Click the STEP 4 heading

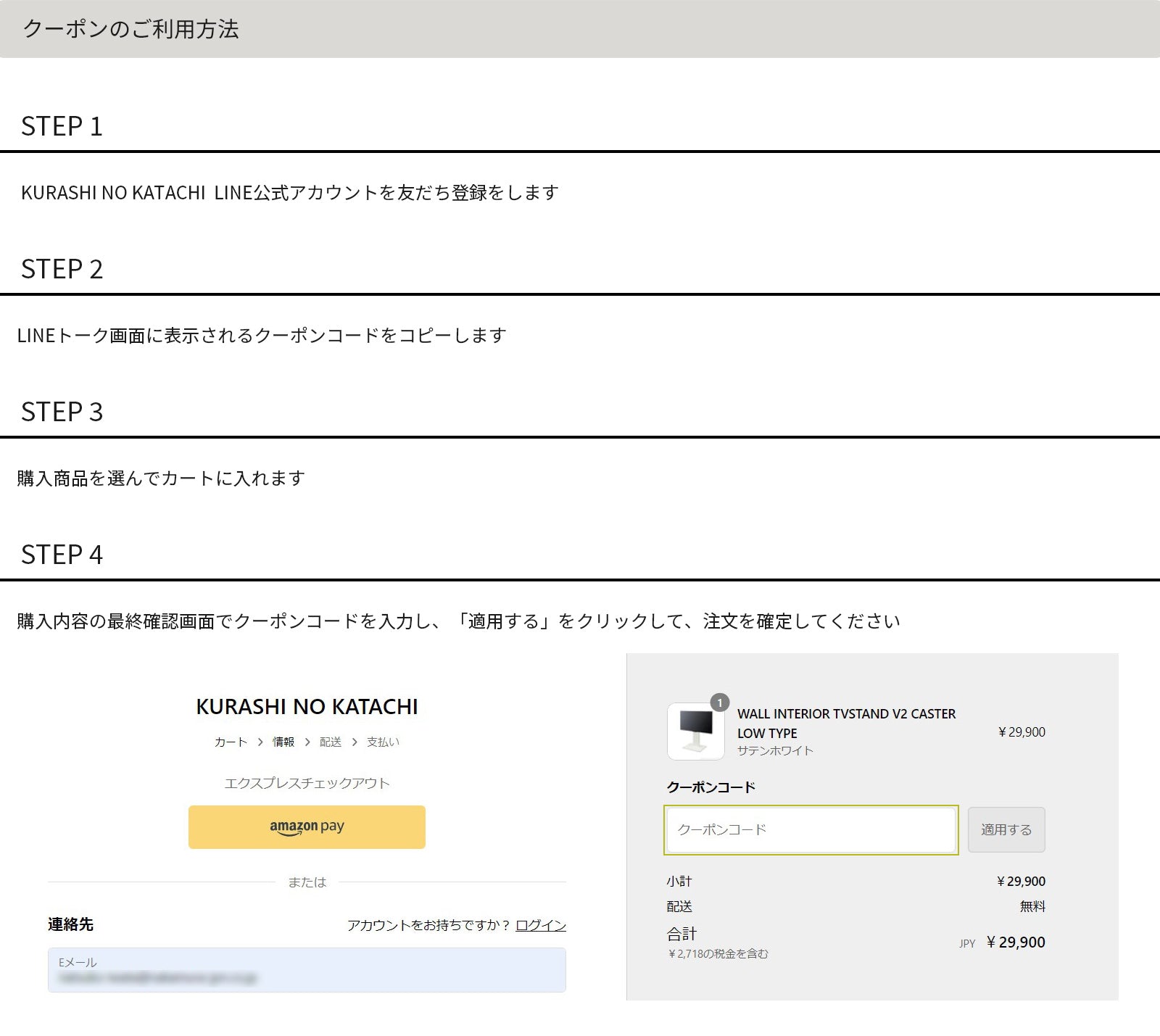coord(62,555)
